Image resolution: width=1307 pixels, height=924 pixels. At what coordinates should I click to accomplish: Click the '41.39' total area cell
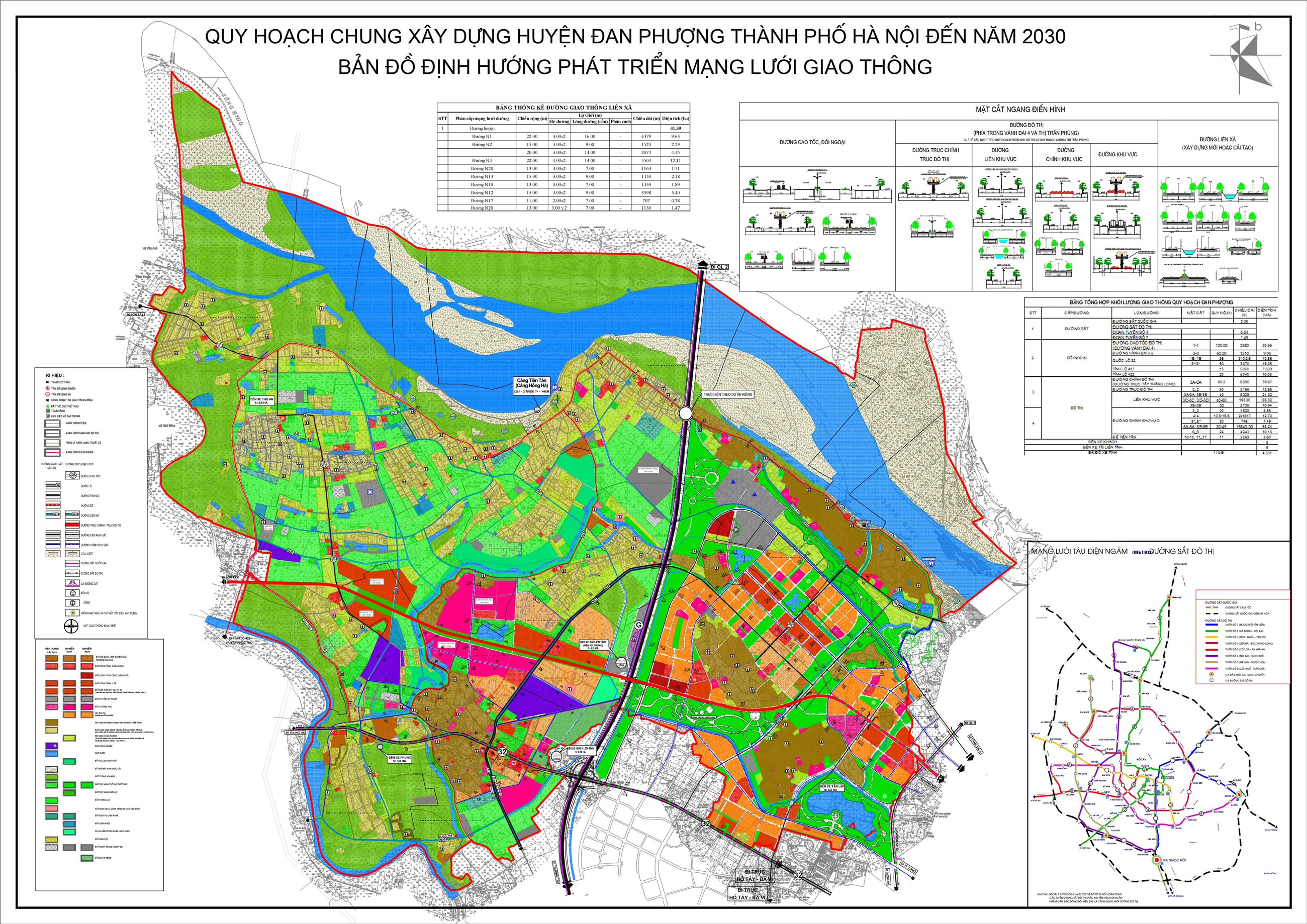675,129
